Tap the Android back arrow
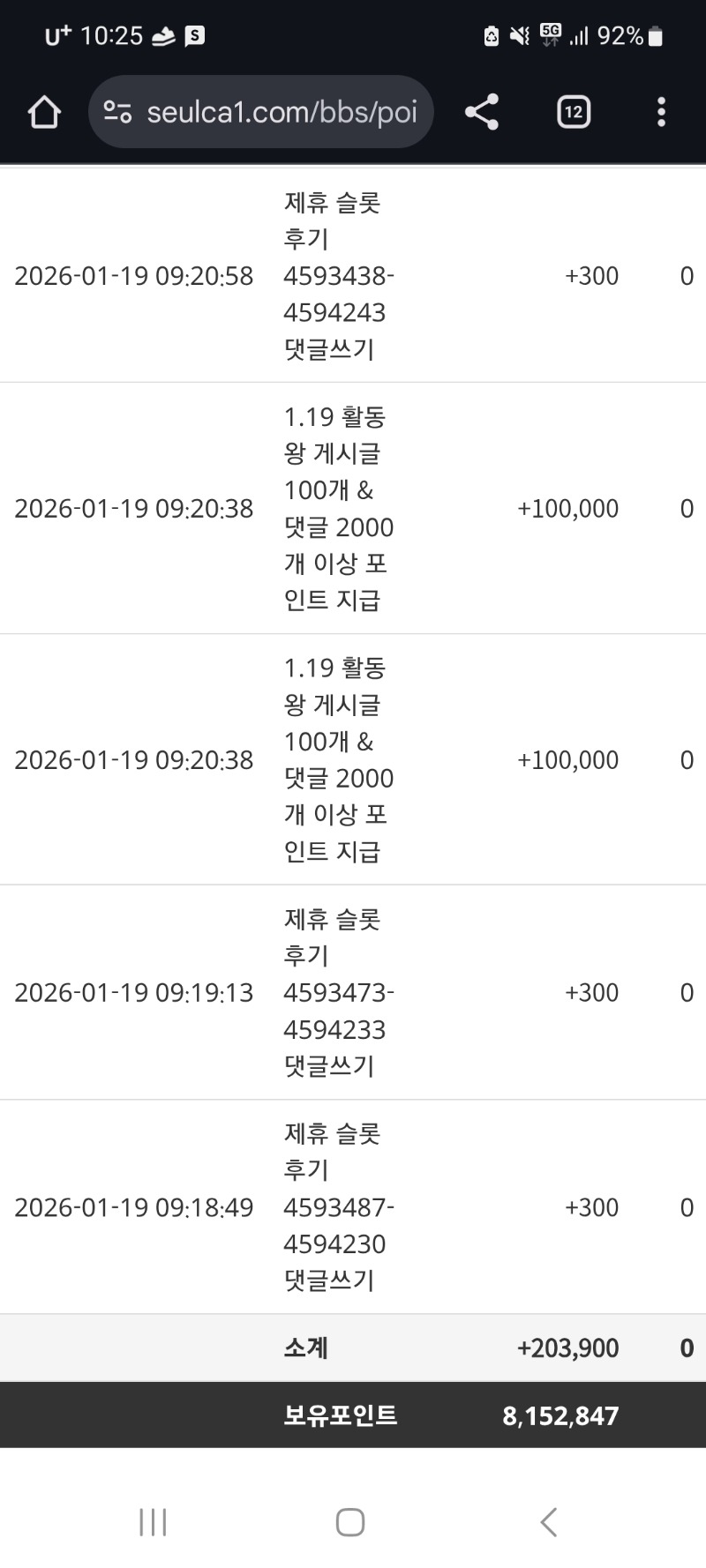 549,1521
